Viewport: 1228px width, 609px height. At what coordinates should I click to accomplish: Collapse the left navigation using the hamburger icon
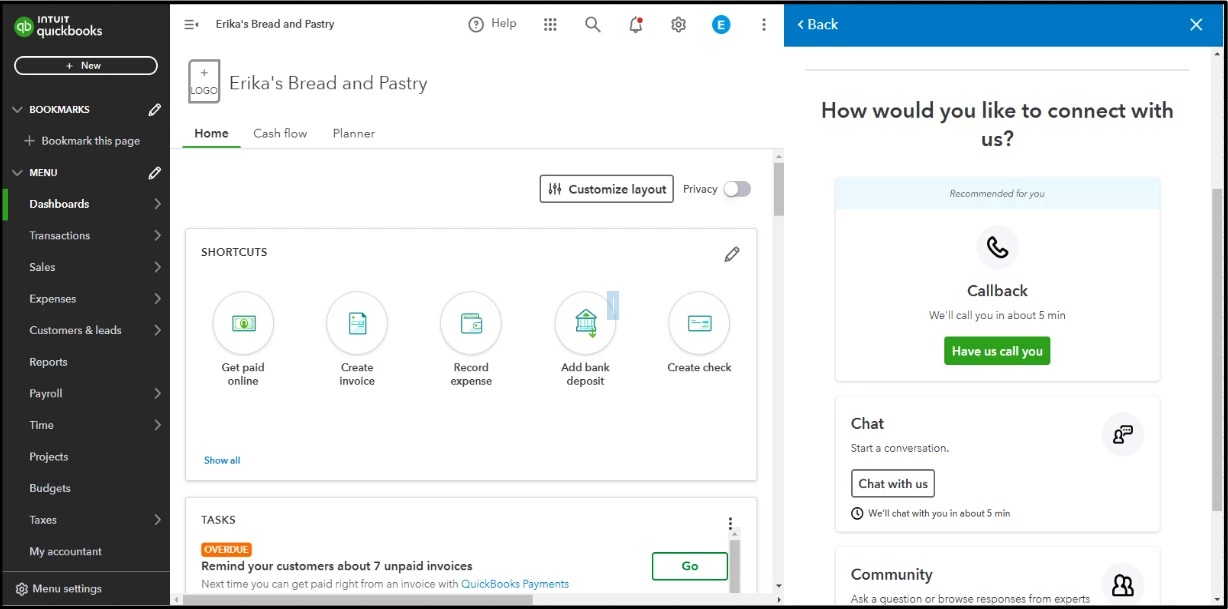[192, 24]
